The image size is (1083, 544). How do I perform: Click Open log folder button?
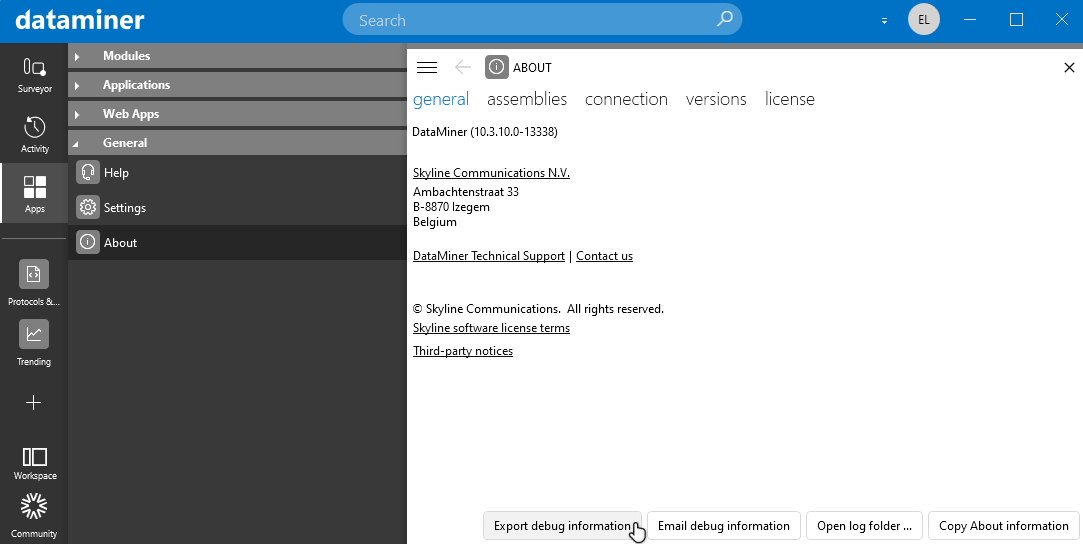[x=865, y=525]
